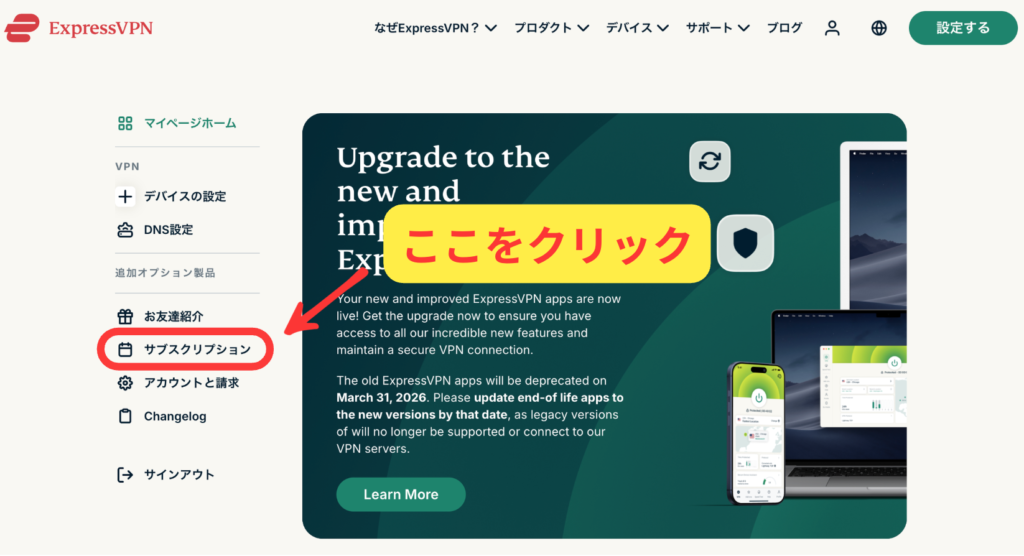The width and height of the screenshot is (1024, 556).
Task: Click the DNS設定 router icon
Action: click(125, 230)
